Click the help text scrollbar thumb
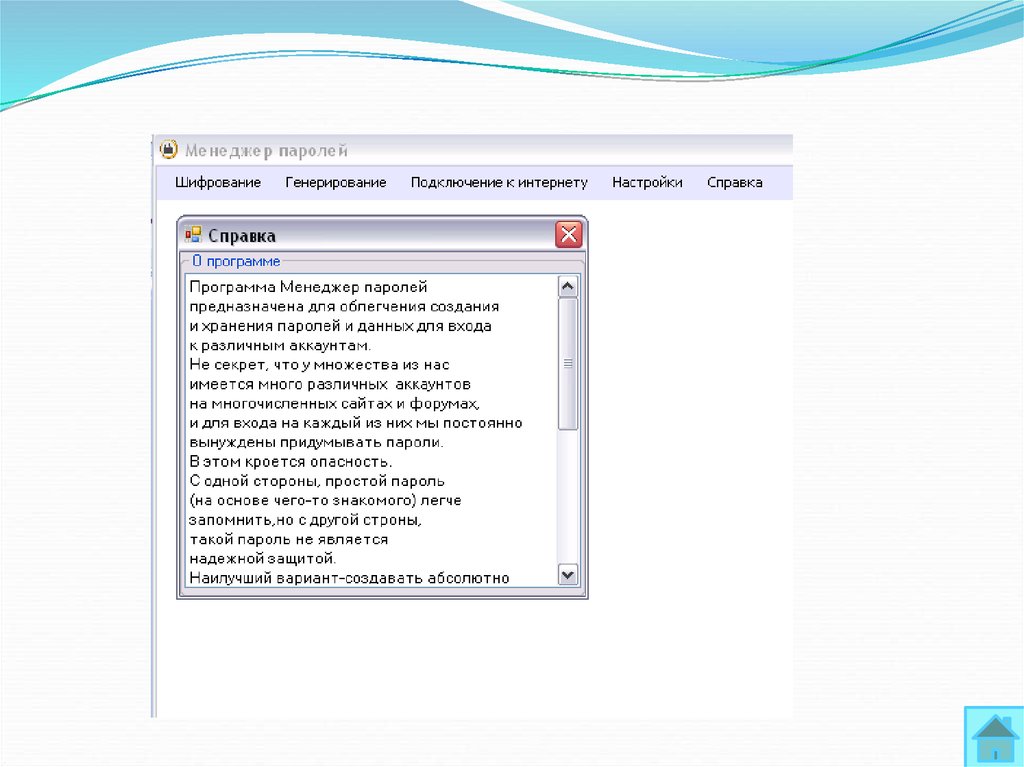Image resolution: width=1024 pixels, height=767 pixels. (x=568, y=364)
